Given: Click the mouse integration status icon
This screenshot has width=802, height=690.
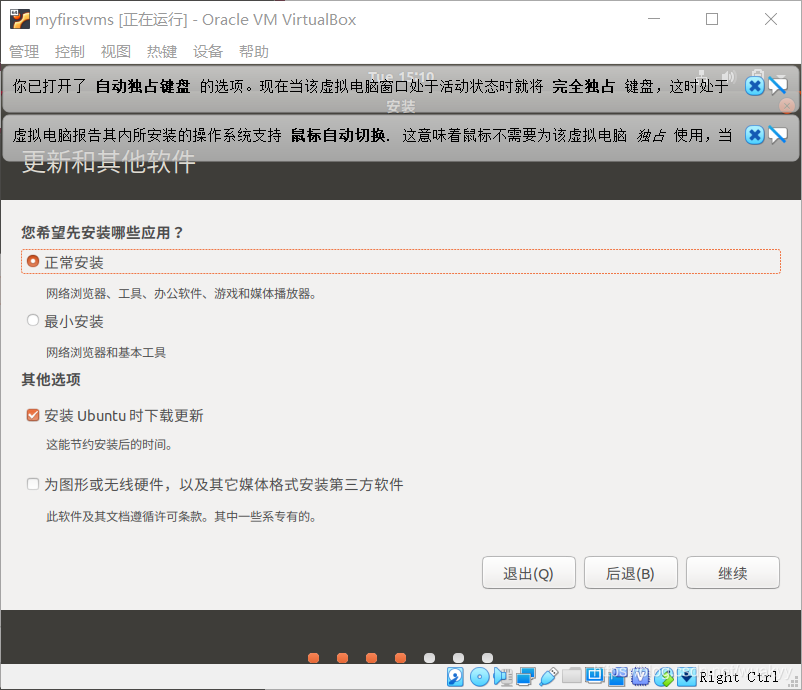Looking at the screenshot, I should click(x=663, y=677).
